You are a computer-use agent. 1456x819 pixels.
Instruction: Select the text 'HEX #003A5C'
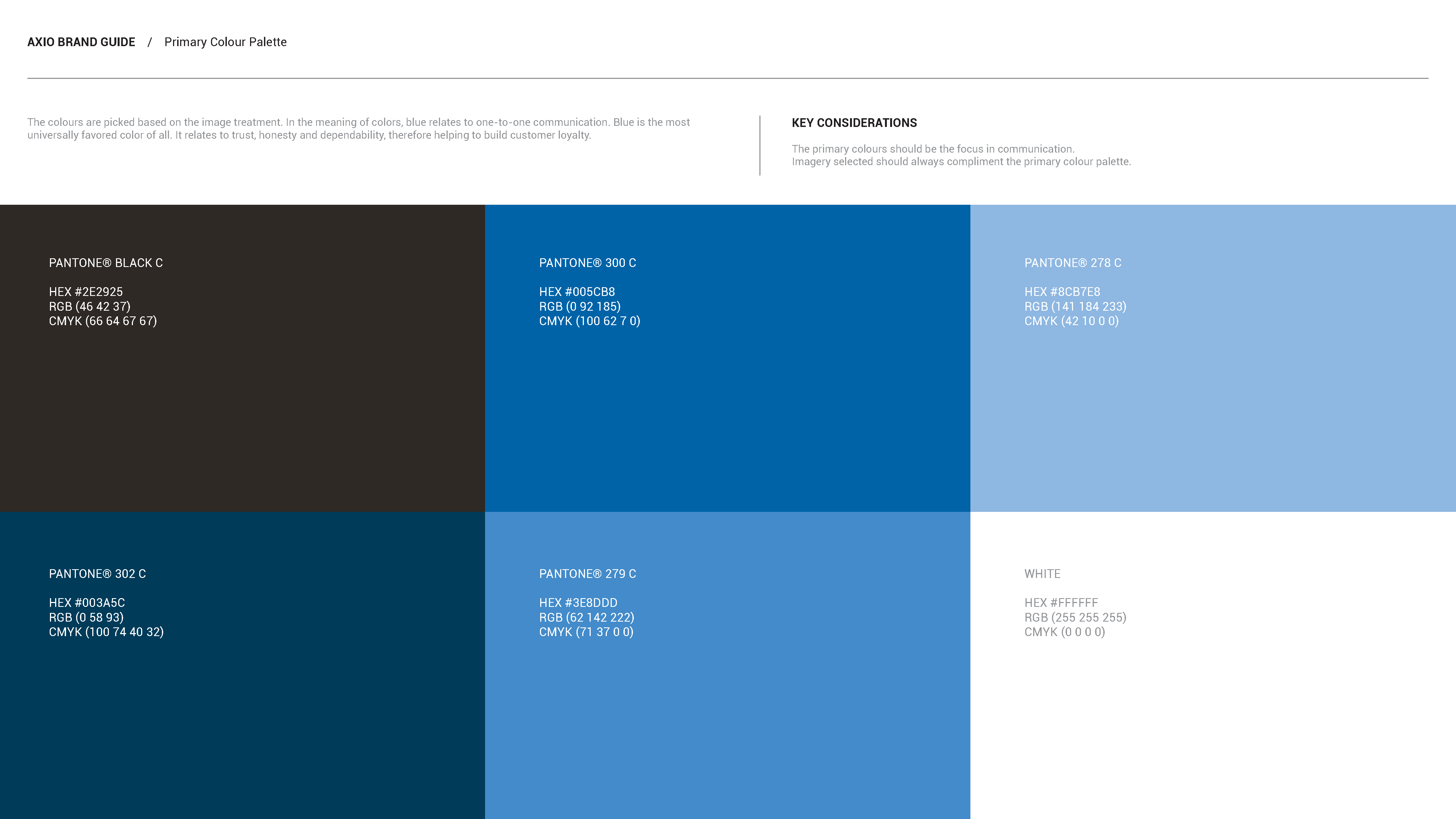pos(87,603)
